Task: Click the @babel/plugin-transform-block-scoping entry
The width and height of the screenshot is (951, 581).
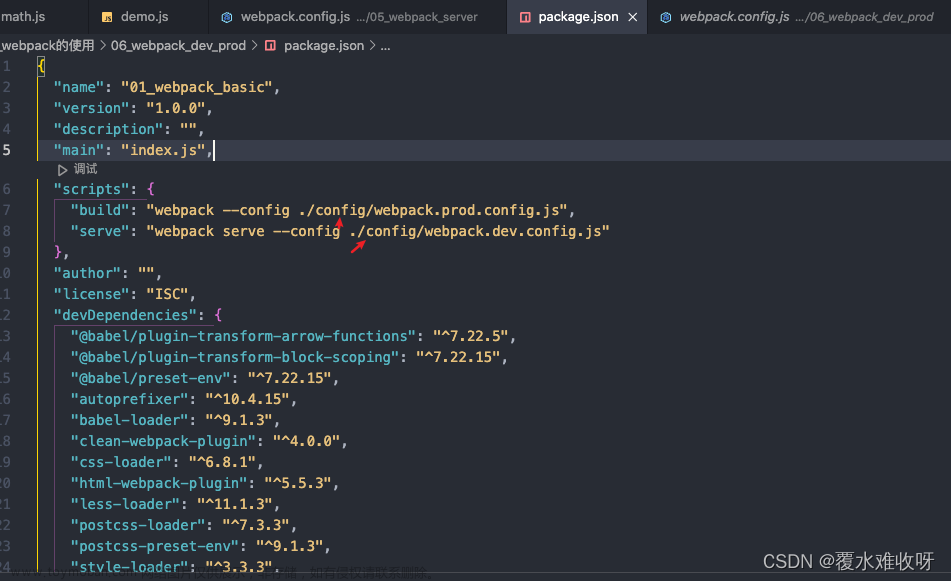Action: [235, 357]
